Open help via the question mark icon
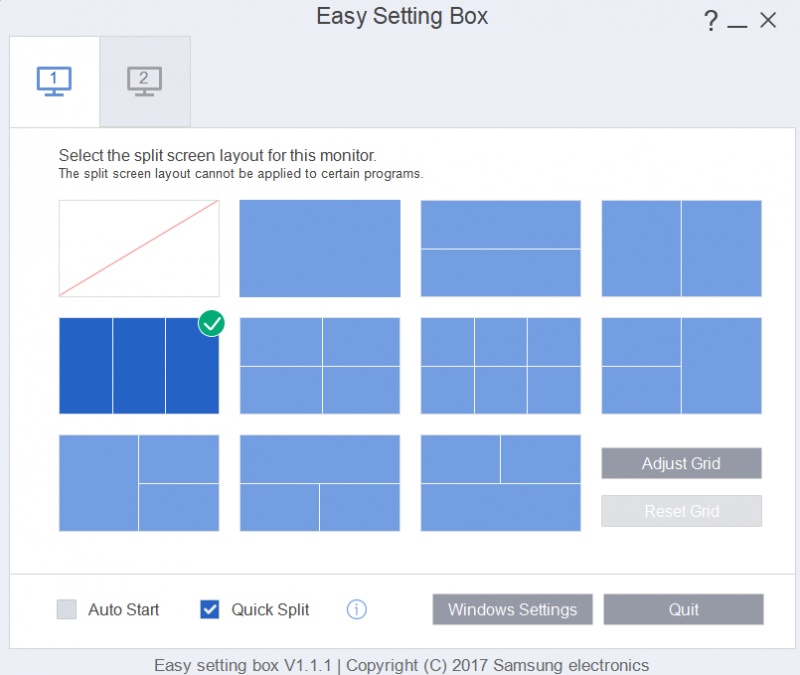Viewport: 800px width, 675px height. click(x=711, y=21)
